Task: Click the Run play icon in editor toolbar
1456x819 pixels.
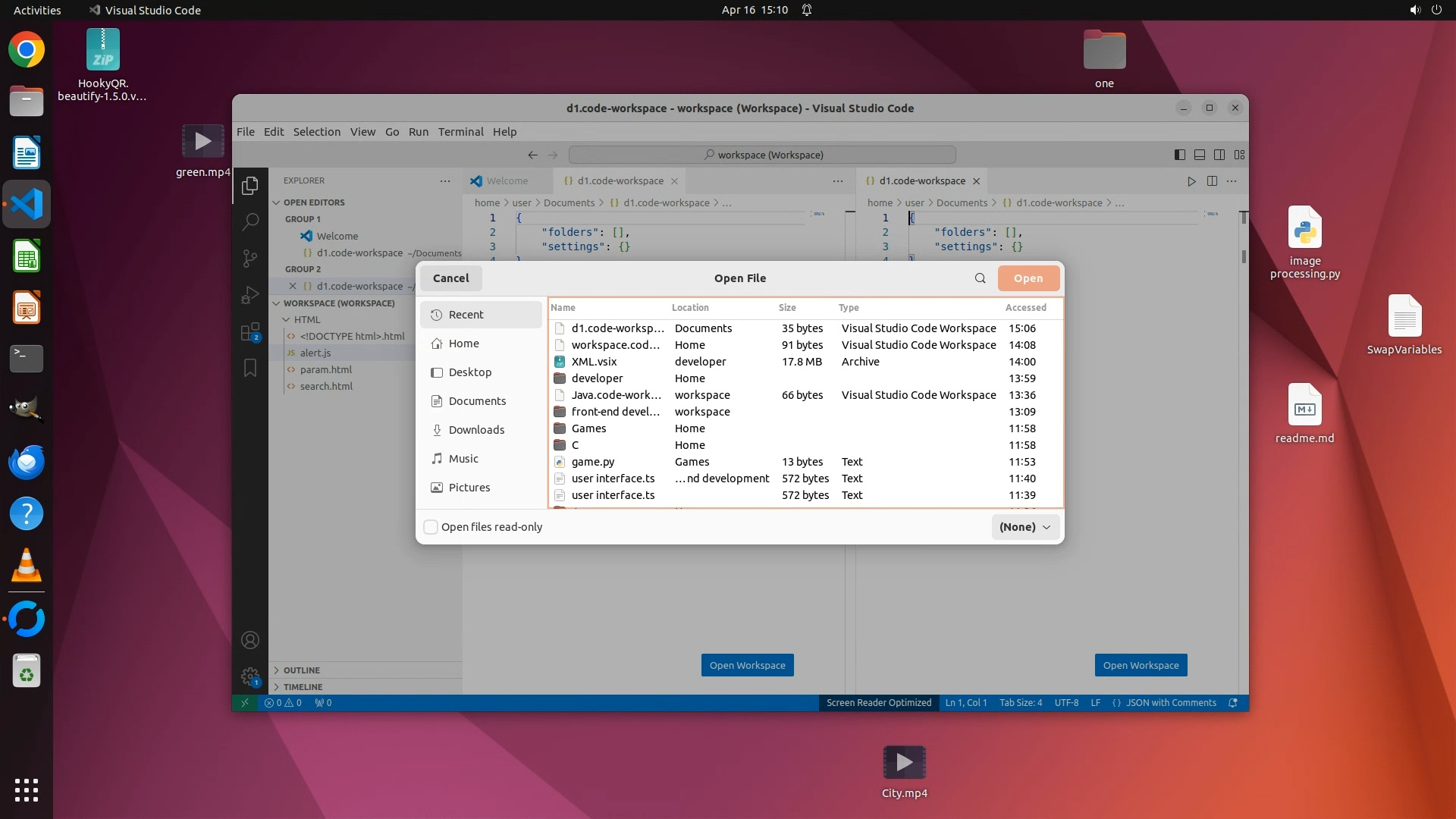Action: pos(1191,181)
